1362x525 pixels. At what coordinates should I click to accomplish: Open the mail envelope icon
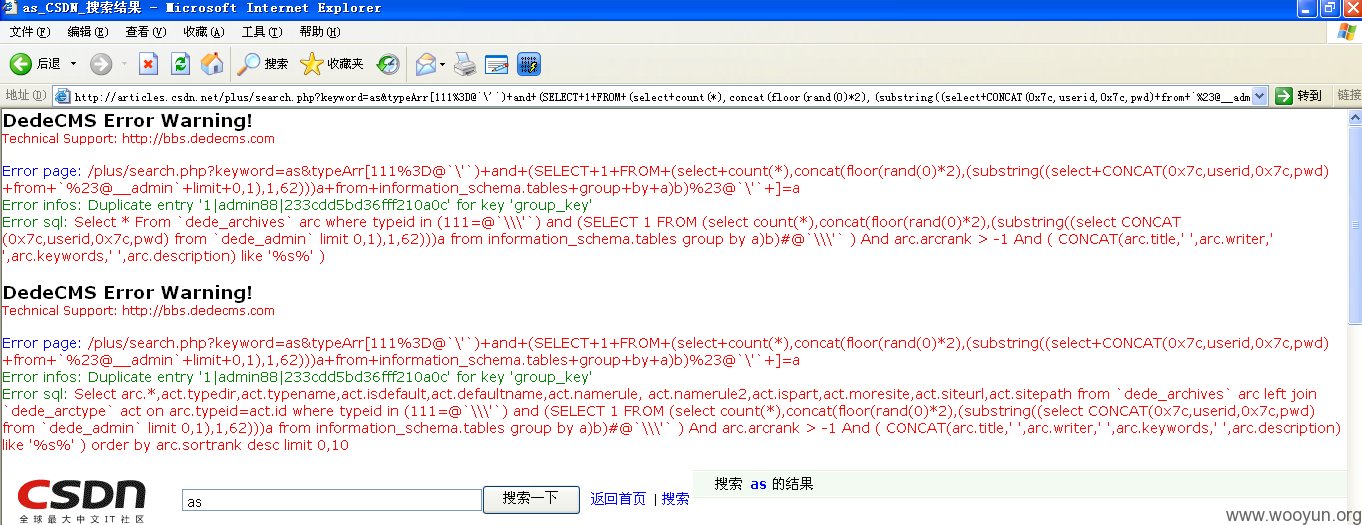point(426,64)
